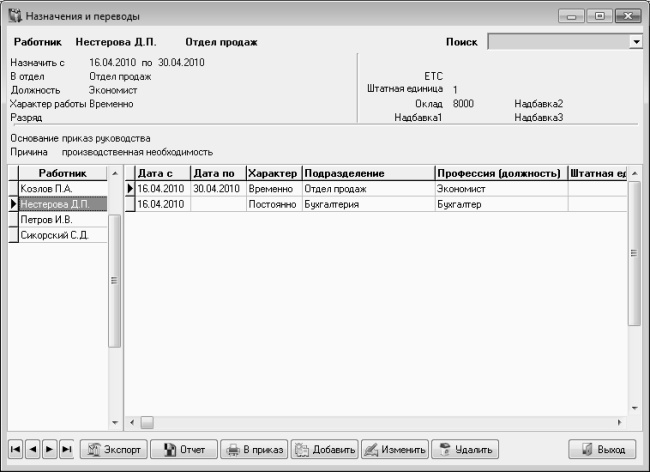
Task: Sort by the Дата с column header
Action: tap(162, 173)
